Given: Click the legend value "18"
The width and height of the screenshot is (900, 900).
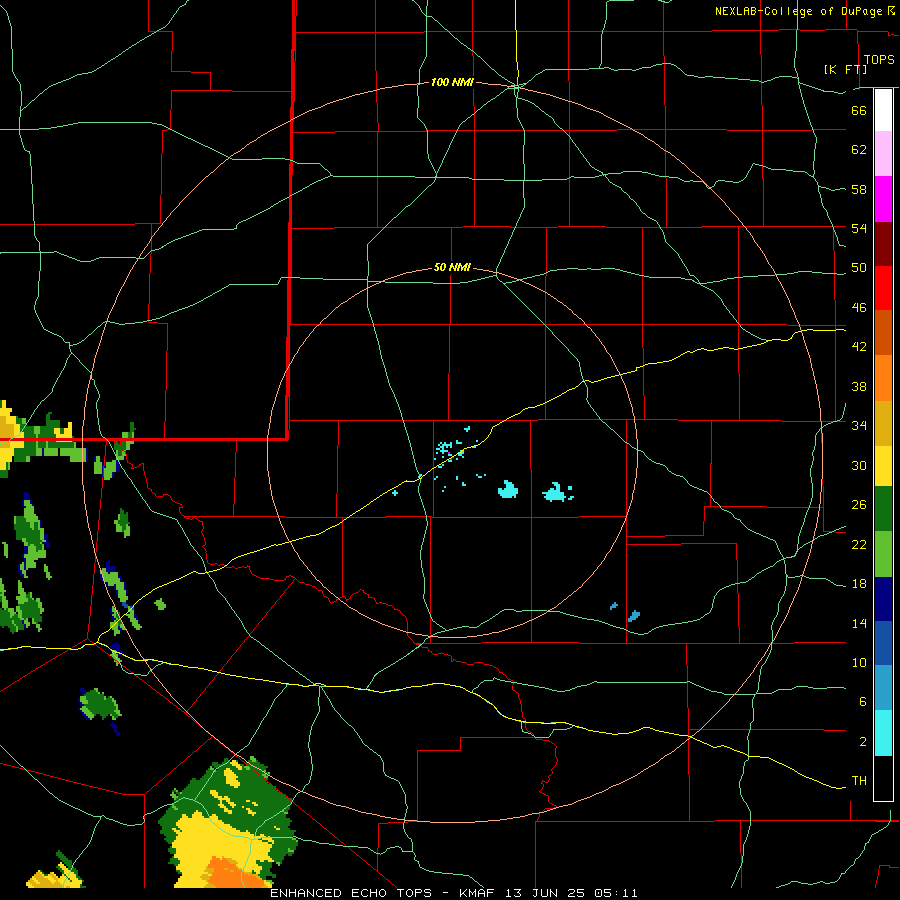Looking at the screenshot, I should (859, 584).
